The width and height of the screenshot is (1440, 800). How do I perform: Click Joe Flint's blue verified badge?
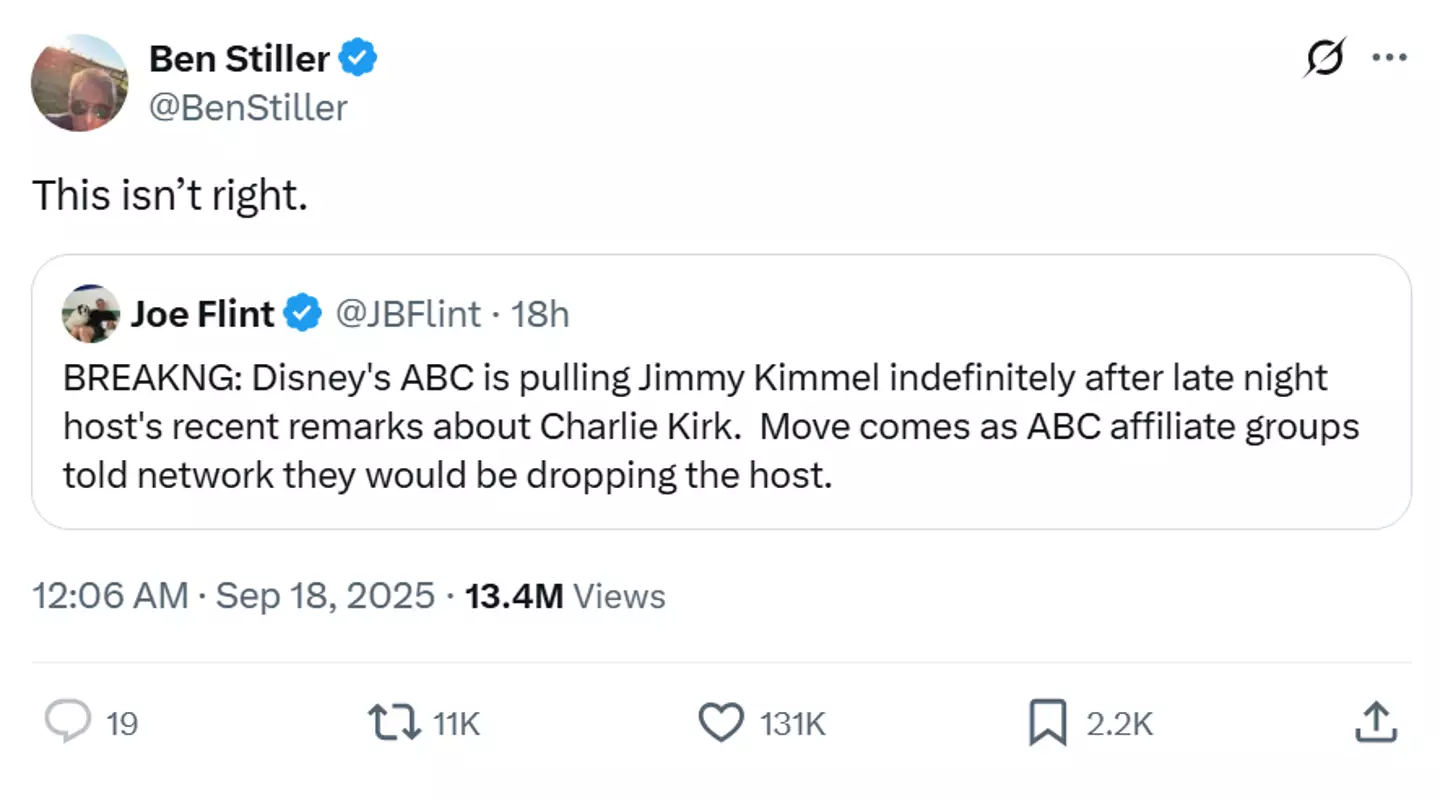pos(301,314)
